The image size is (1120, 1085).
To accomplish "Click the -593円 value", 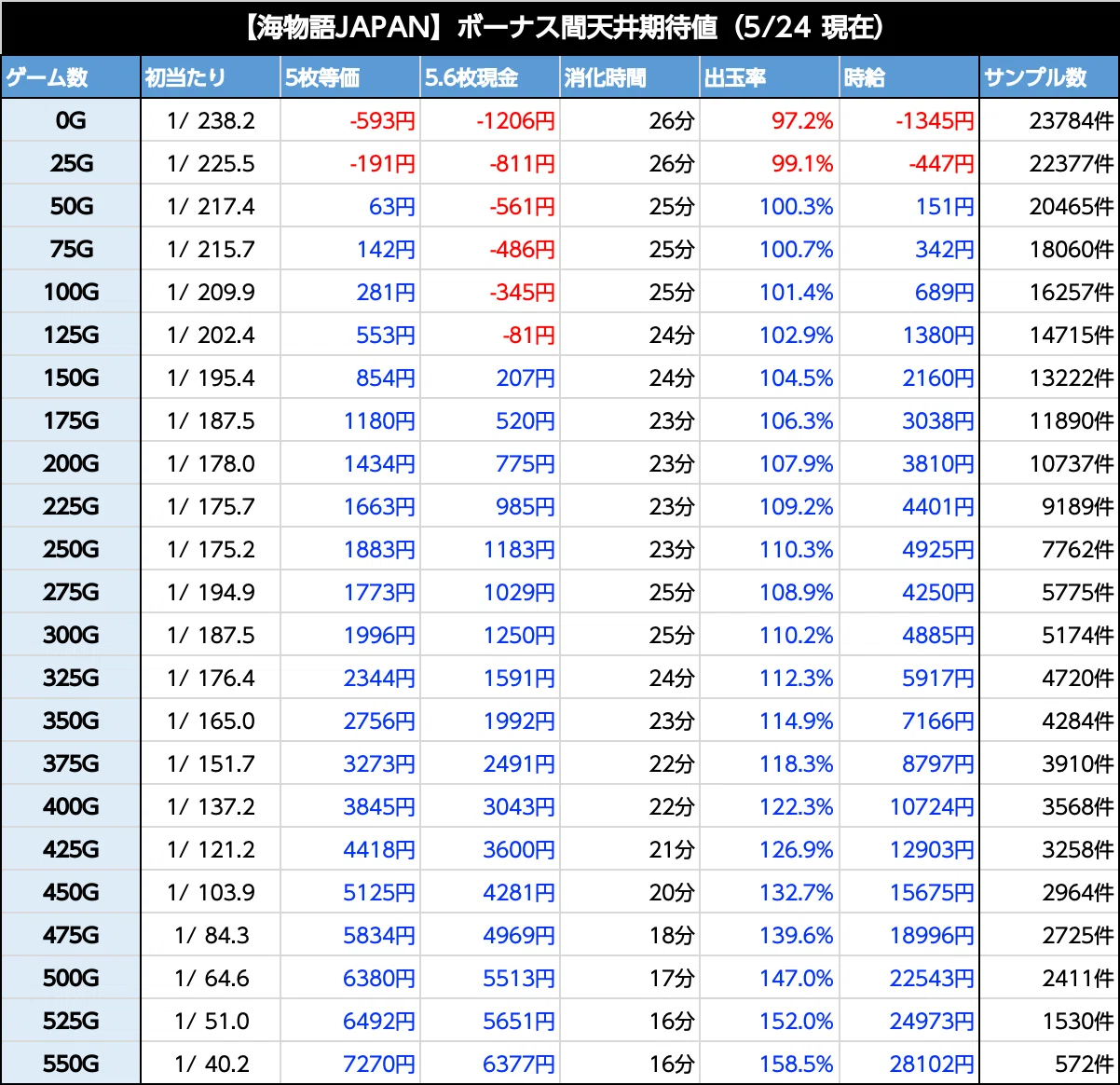I will (x=382, y=120).
